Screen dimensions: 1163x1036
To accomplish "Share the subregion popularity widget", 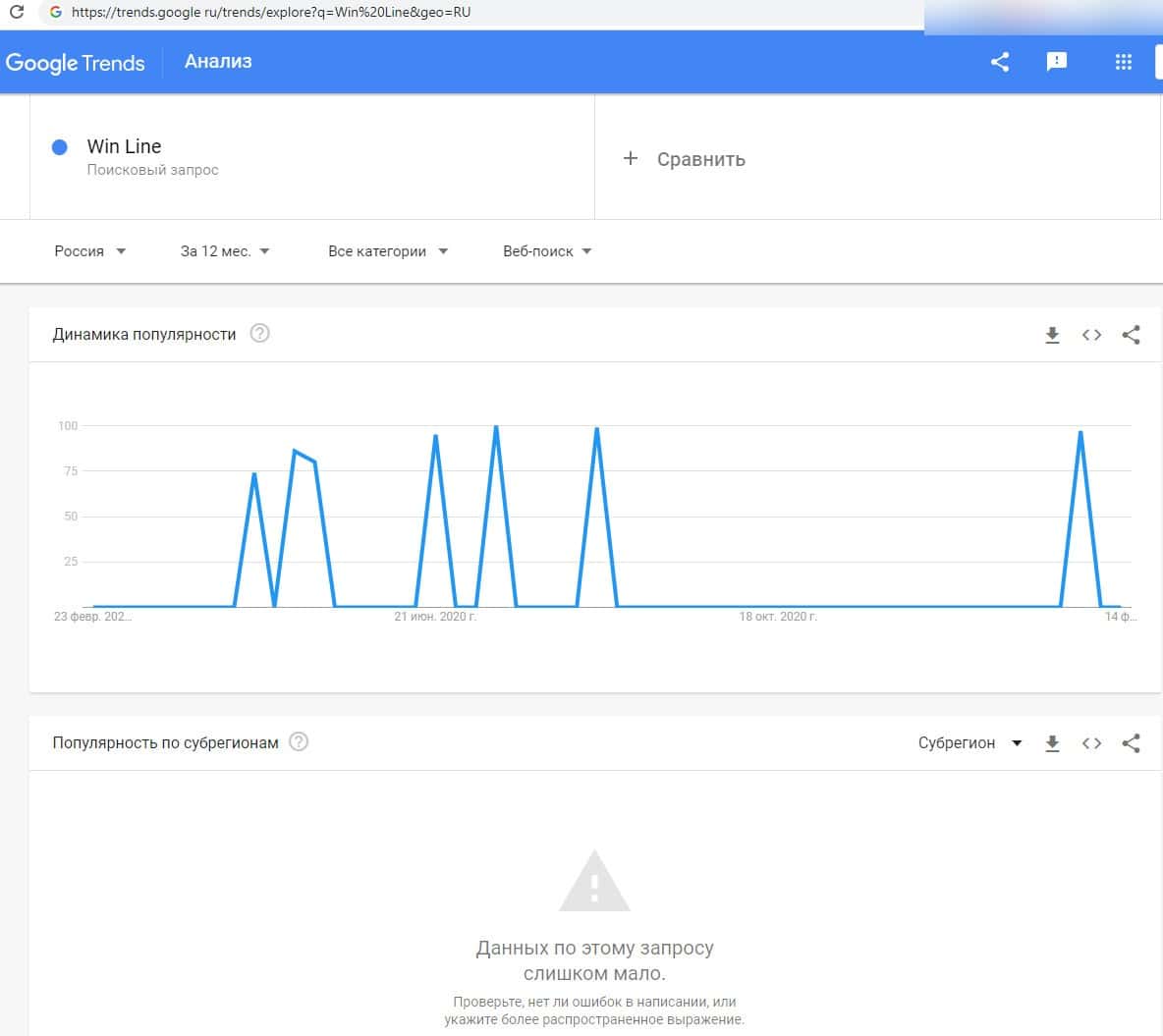I will coord(1132,743).
